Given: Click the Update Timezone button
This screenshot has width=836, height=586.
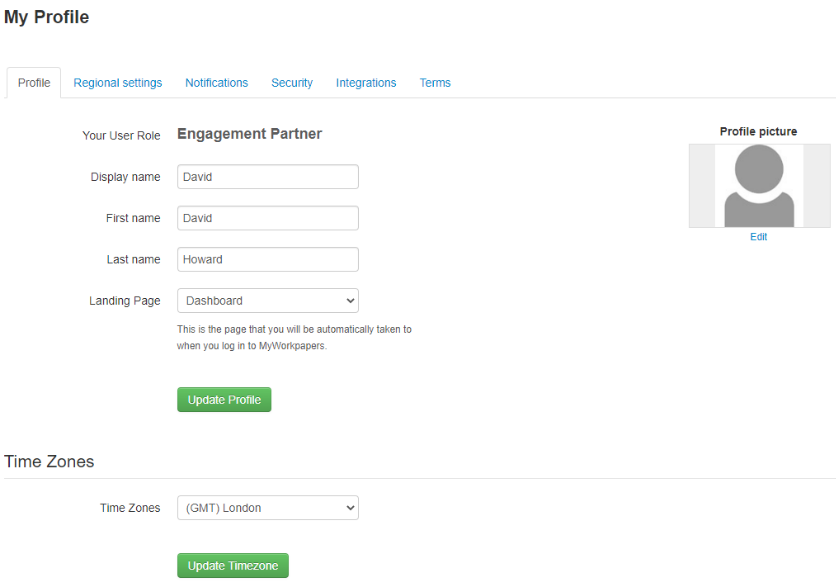Looking at the screenshot, I should (x=233, y=566).
